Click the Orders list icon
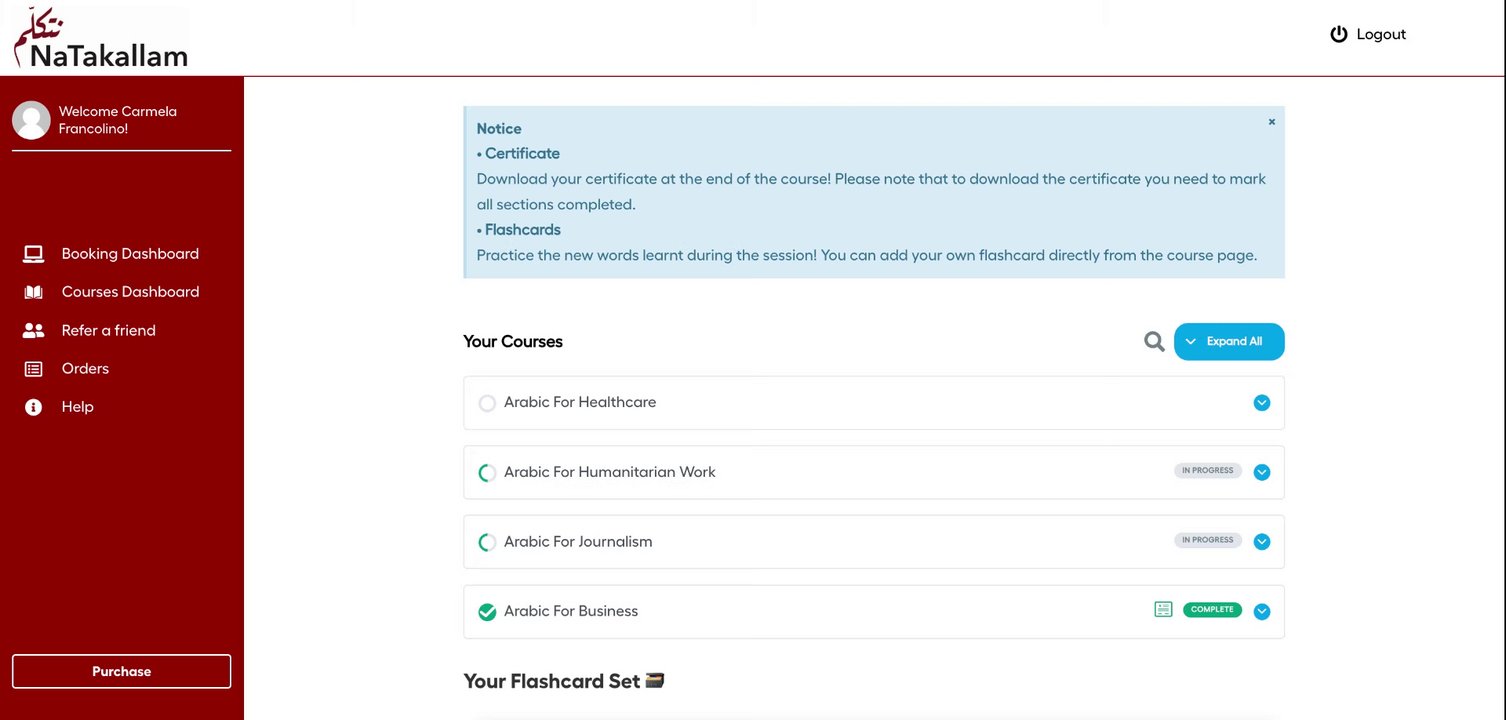 34,369
